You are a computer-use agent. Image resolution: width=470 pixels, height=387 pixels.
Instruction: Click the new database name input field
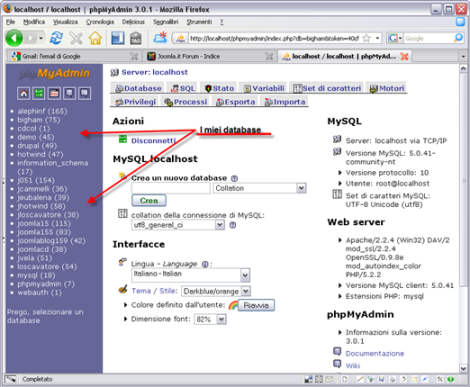tap(171, 188)
